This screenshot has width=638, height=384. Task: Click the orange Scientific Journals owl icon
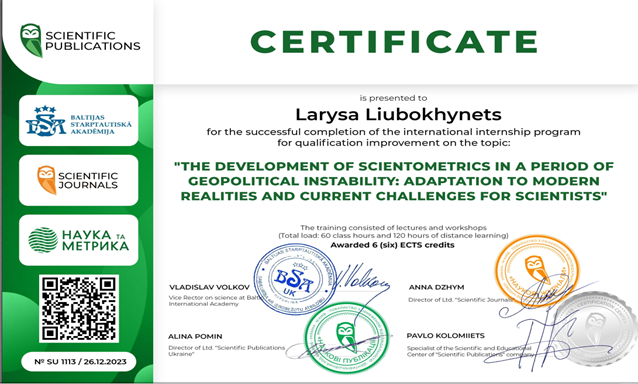click(46, 180)
